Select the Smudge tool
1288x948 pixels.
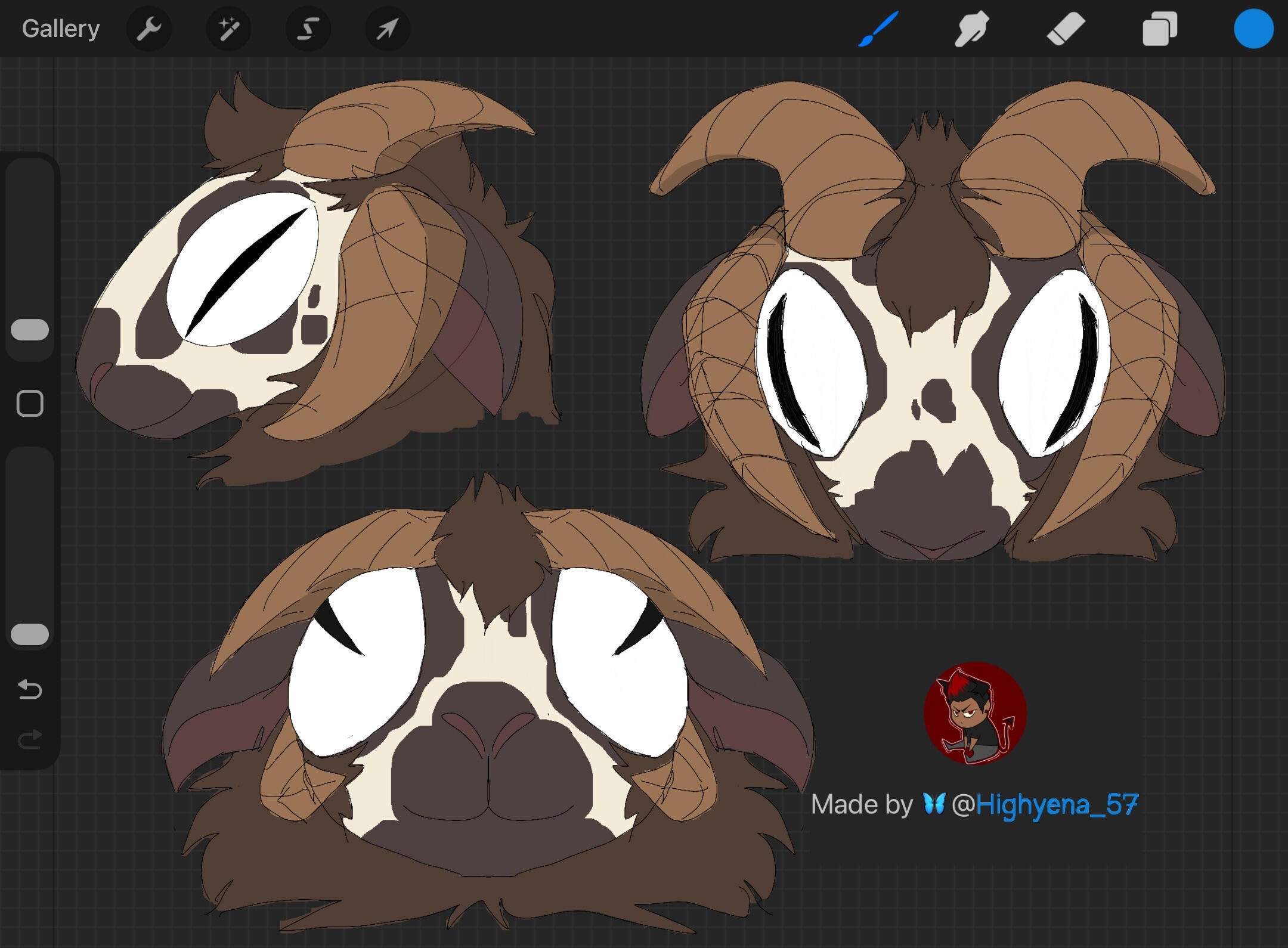pyautogui.click(x=971, y=29)
